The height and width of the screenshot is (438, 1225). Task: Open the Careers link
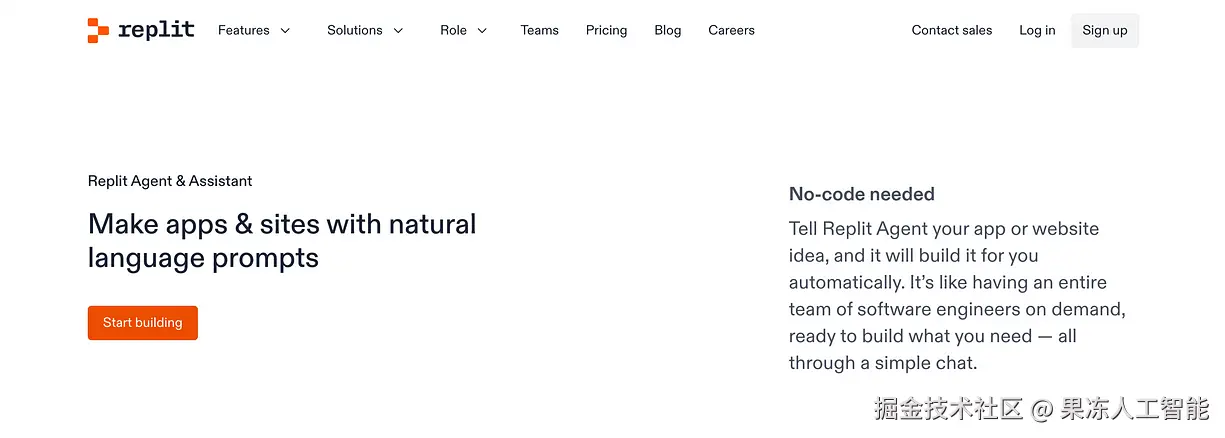click(731, 30)
